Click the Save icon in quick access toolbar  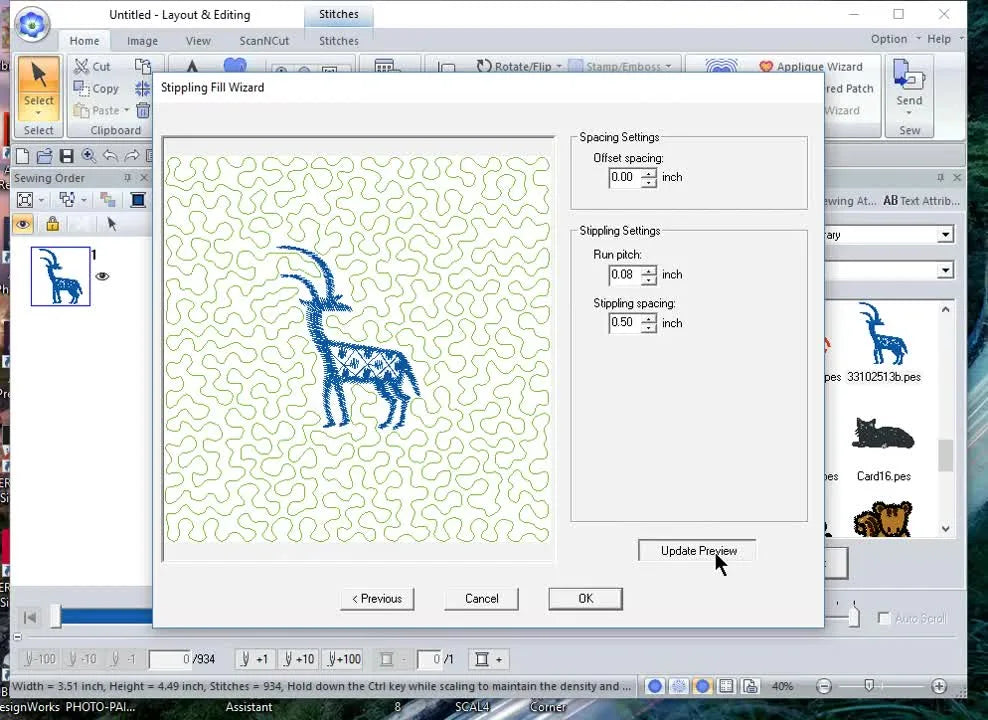coord(66,156)
